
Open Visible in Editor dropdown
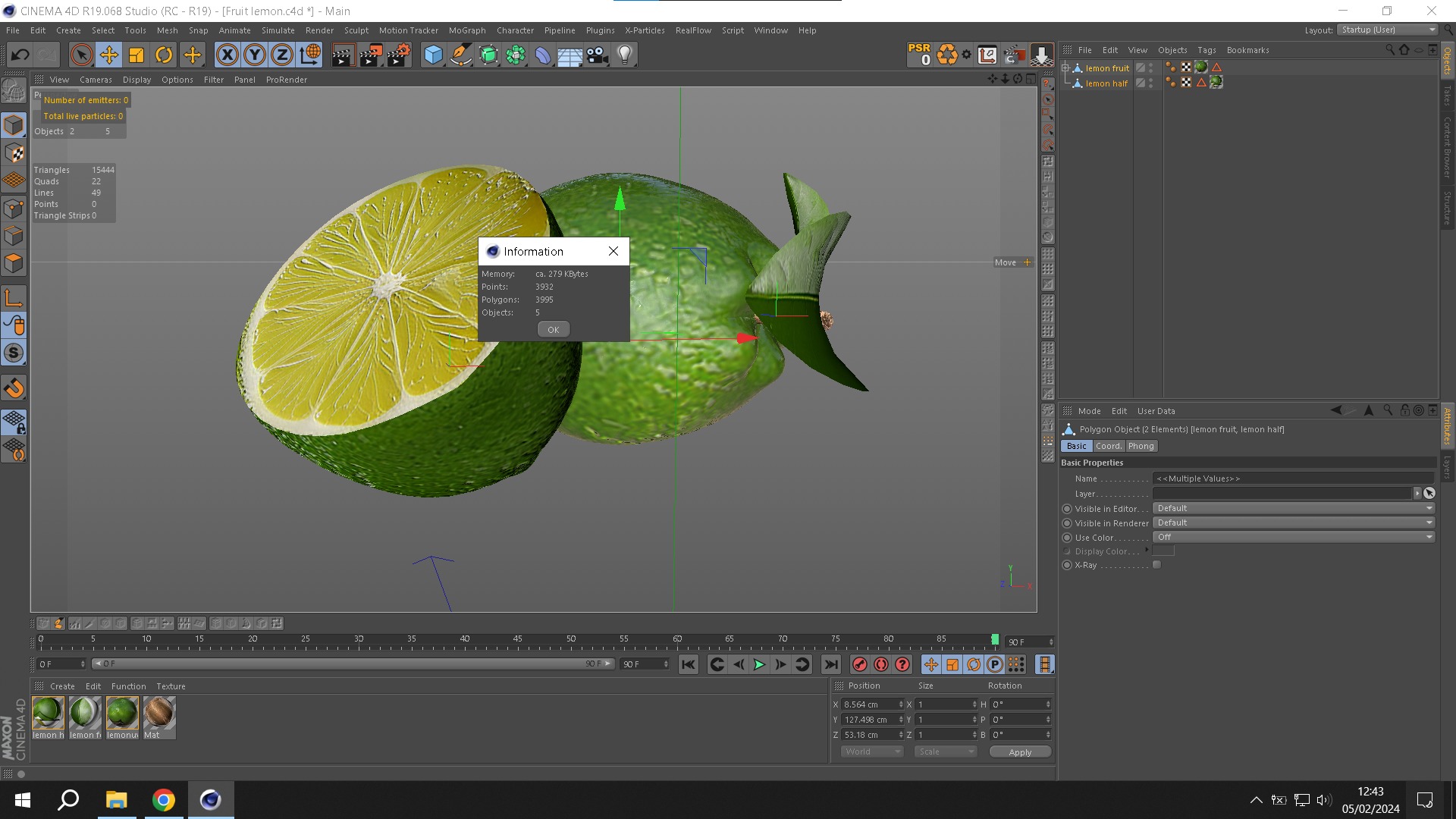pyautogui.click(x=1294, y=508)
